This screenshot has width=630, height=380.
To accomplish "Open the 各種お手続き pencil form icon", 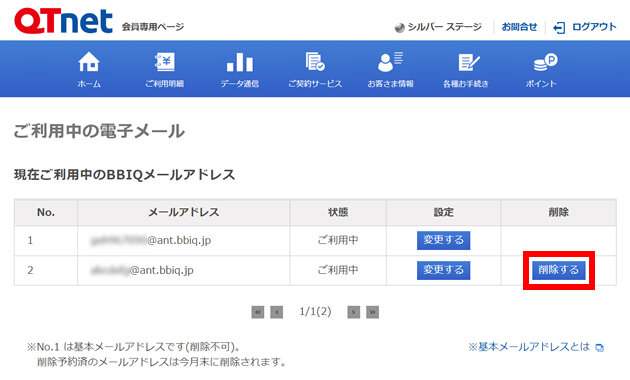I will click(468, 62).
